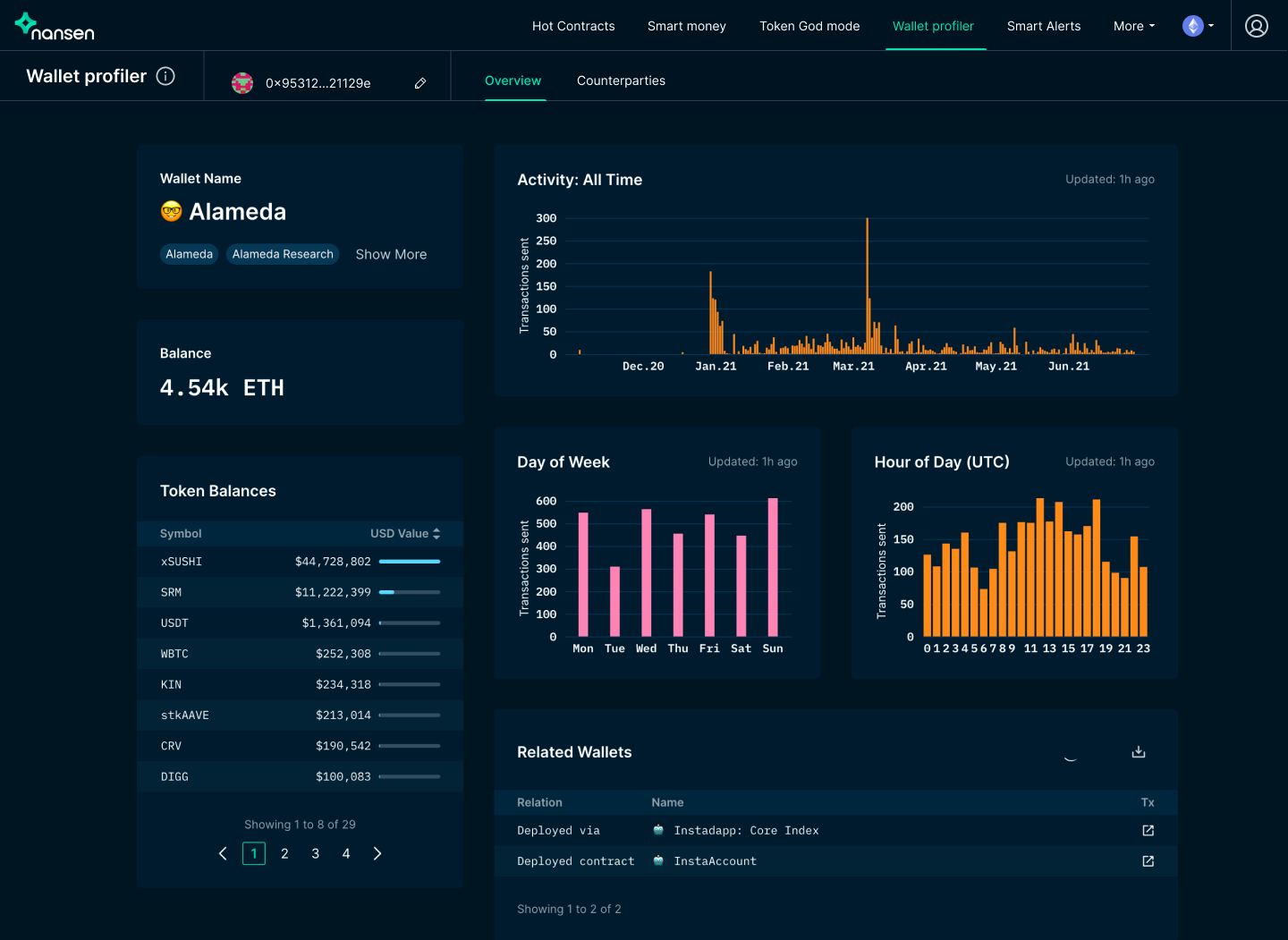Click the Mon bar in Day of Week chart

coord(583,574)
